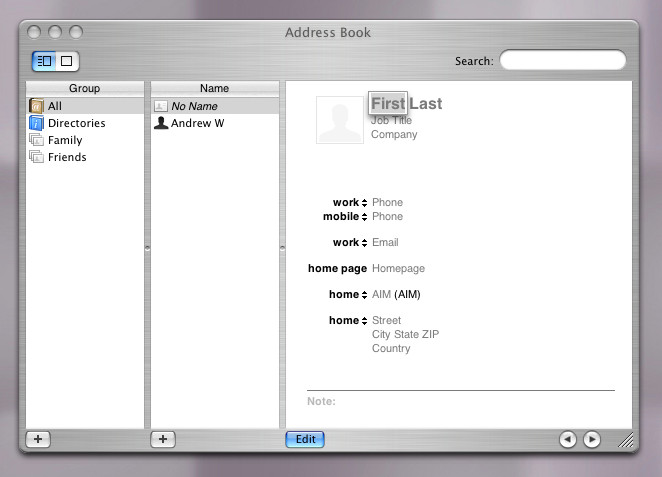The height and width of the screenshot is (477, 662).
Task: Open the work email label dropdown
Action: [x=350, y=243]
